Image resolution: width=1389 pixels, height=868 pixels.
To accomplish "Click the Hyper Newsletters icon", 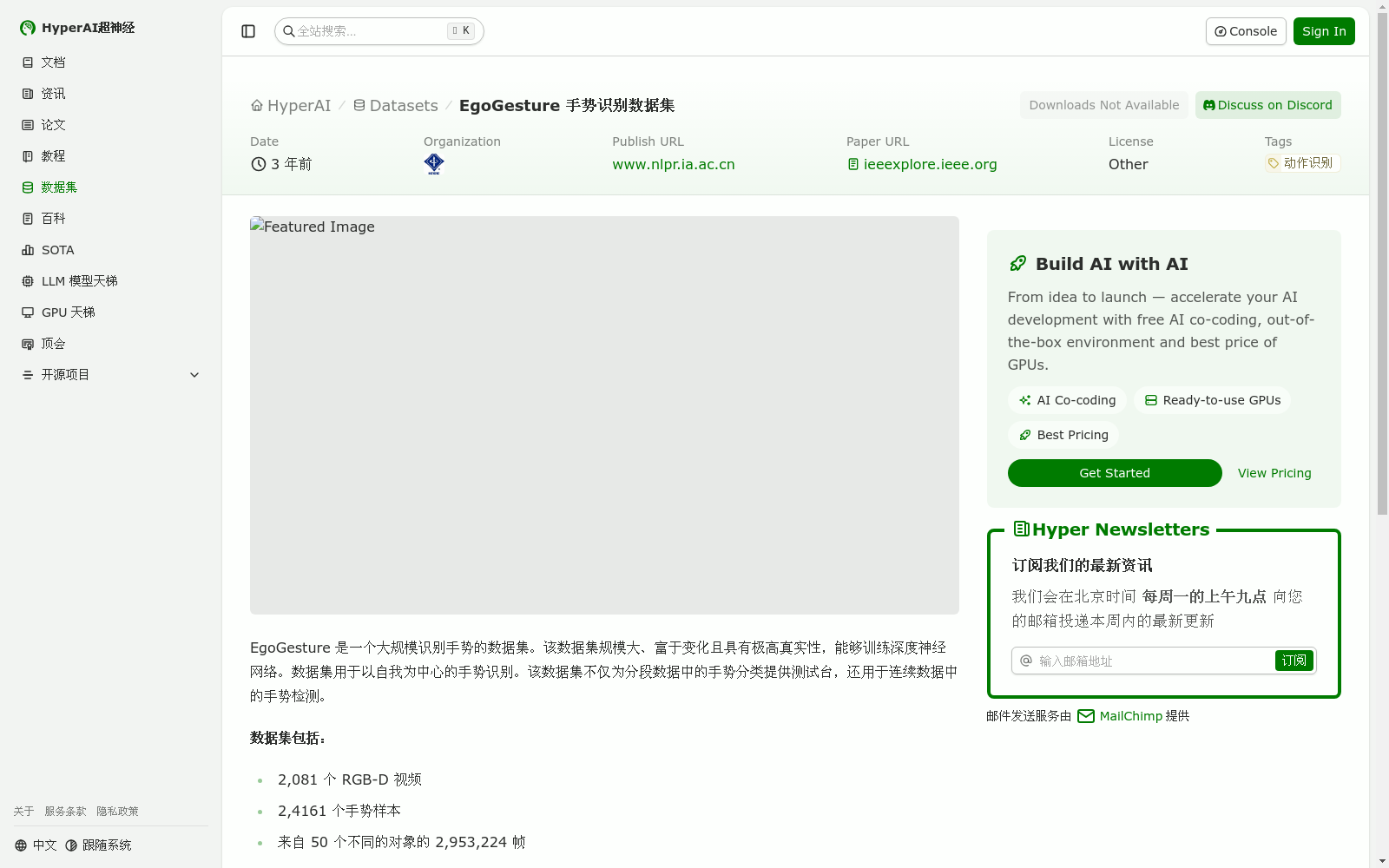I will tap(1022, 529).
